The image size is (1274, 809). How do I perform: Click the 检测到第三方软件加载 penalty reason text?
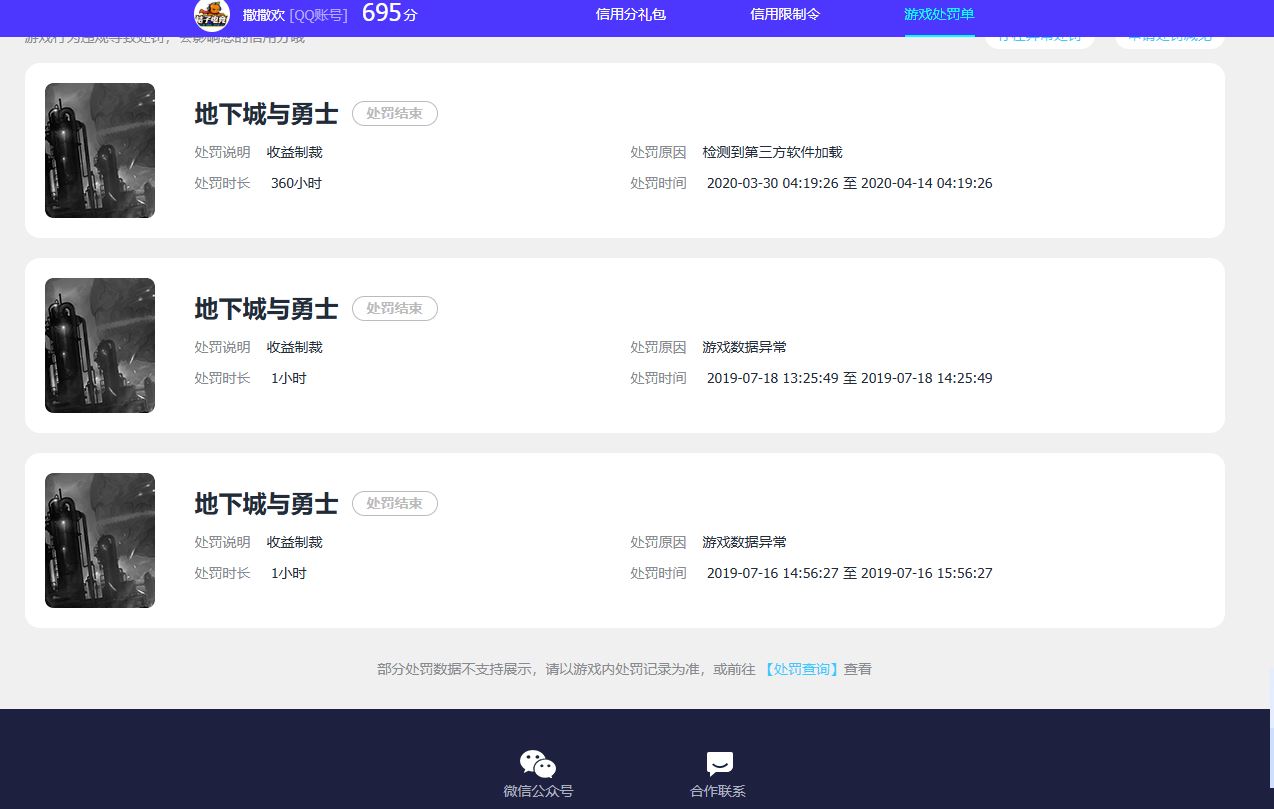[x=774, y=152]
